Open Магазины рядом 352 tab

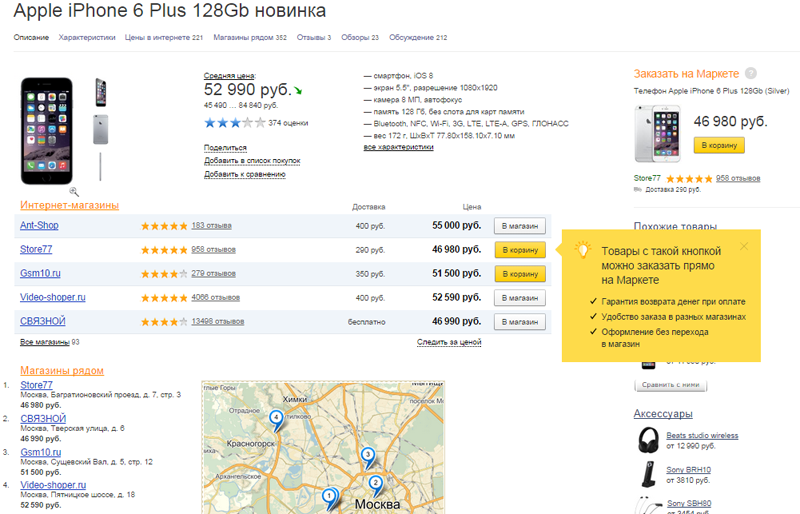click(250, 37)
